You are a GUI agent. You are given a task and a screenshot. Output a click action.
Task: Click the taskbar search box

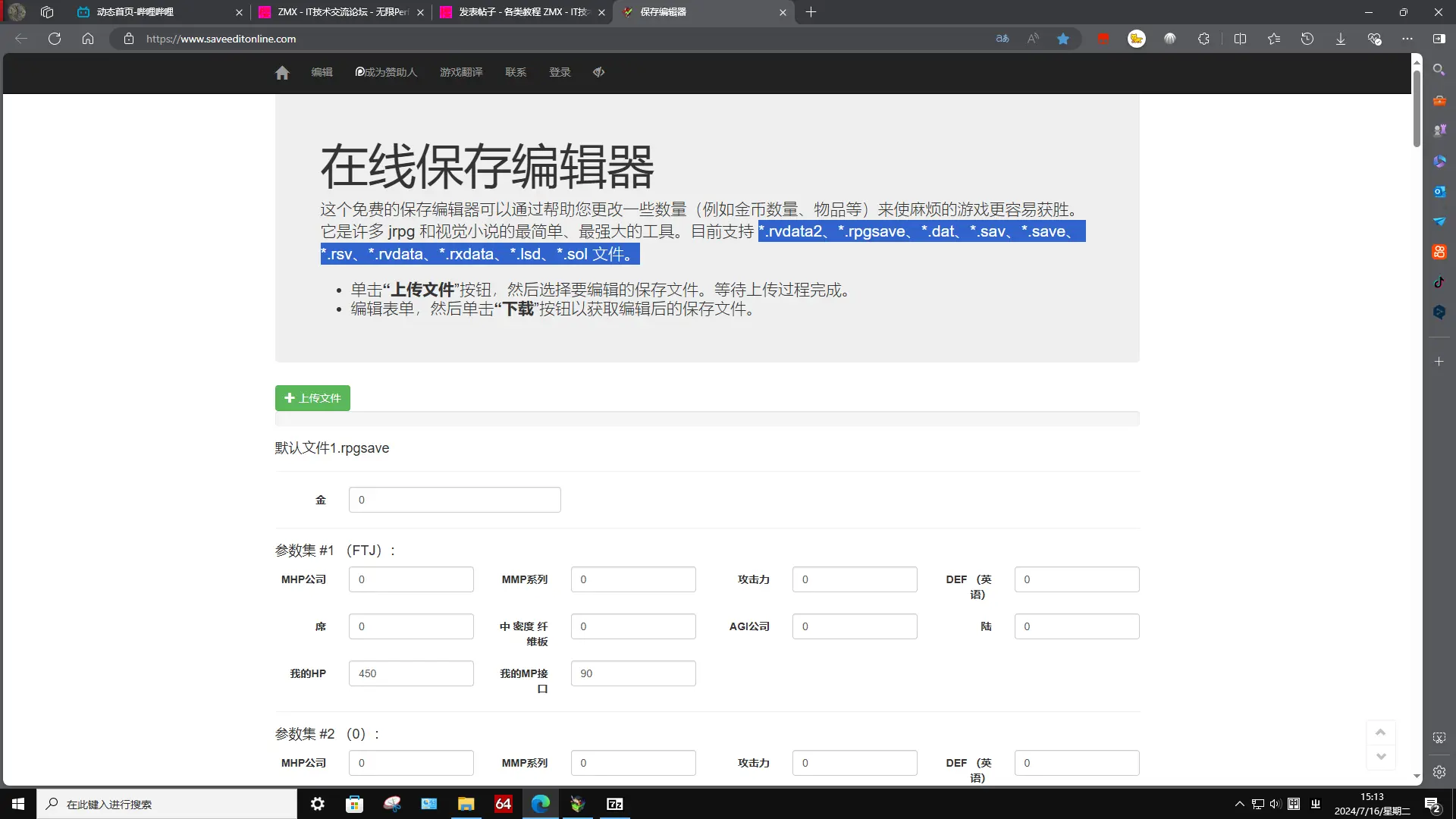click(x=167, y=804)
